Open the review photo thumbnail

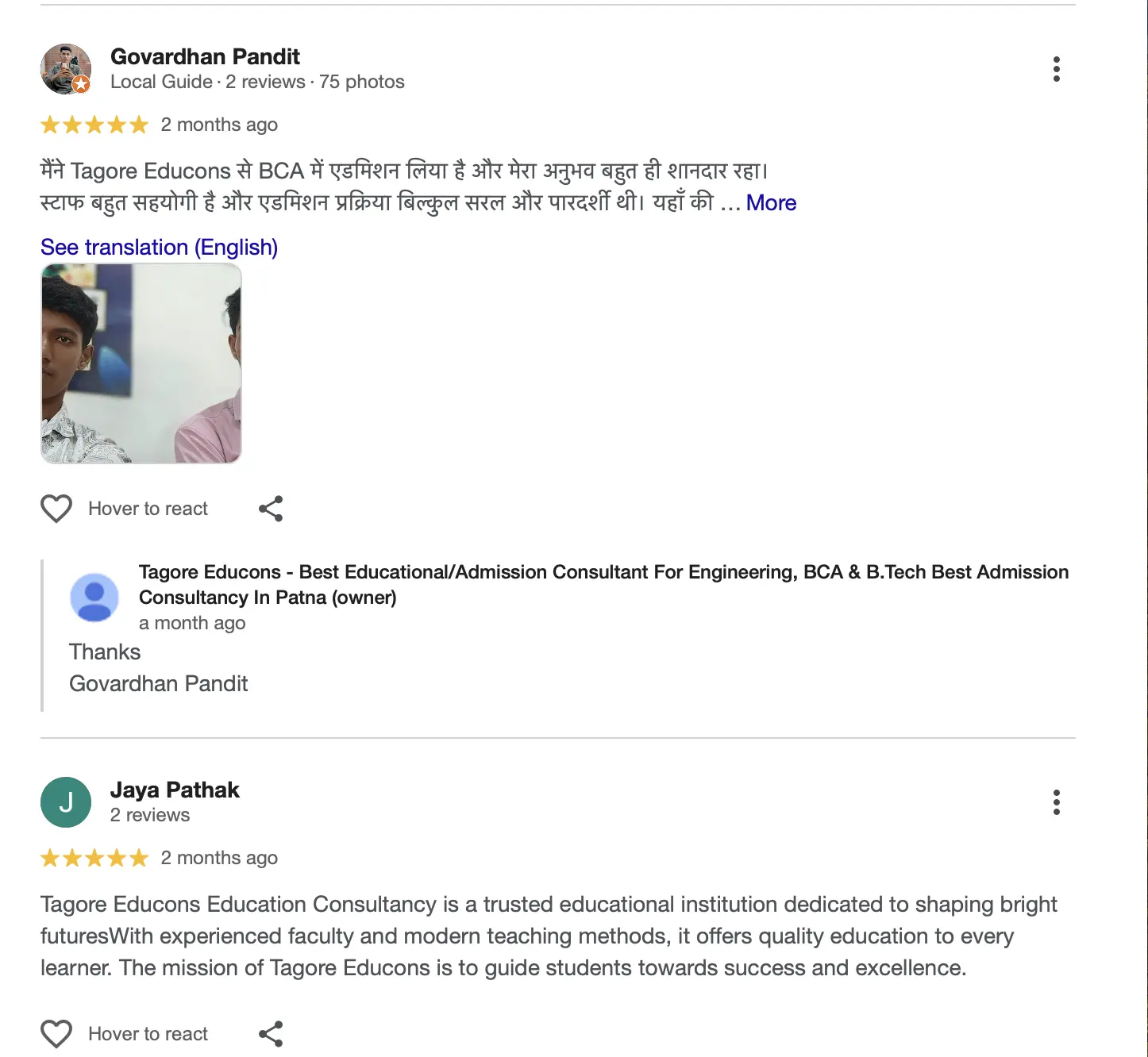(x=141, y=363)
